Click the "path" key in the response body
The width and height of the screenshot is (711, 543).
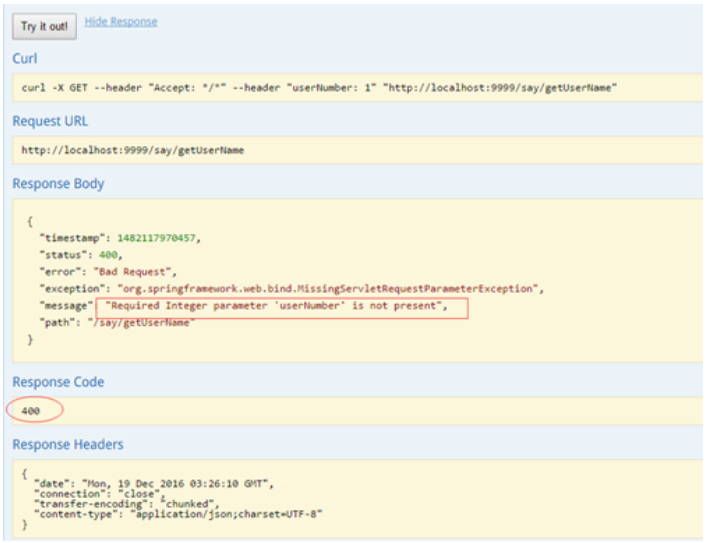point(56,322)
